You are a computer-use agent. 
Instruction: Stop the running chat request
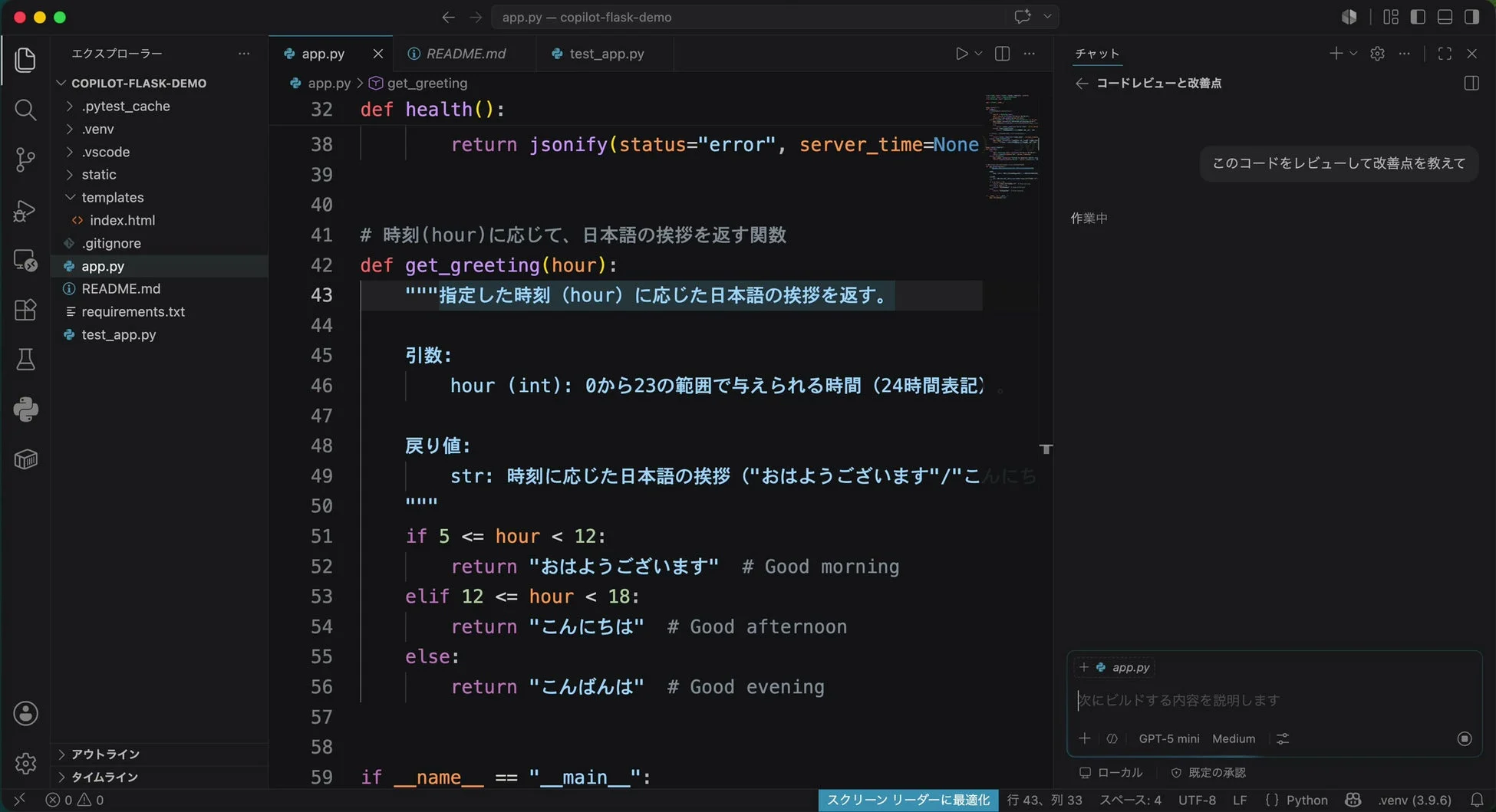click(1465, 738)
